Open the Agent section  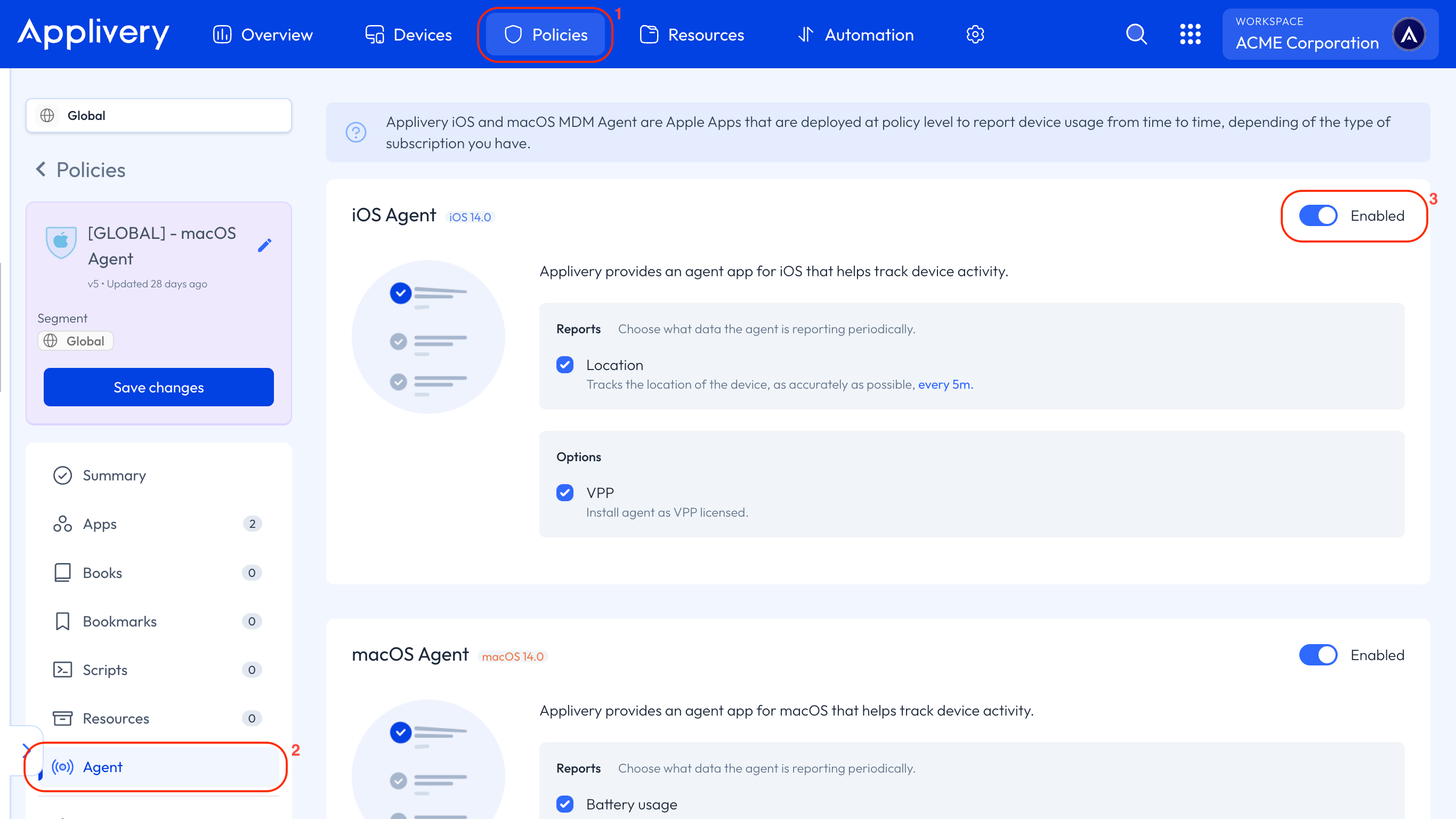coord(159,767)
